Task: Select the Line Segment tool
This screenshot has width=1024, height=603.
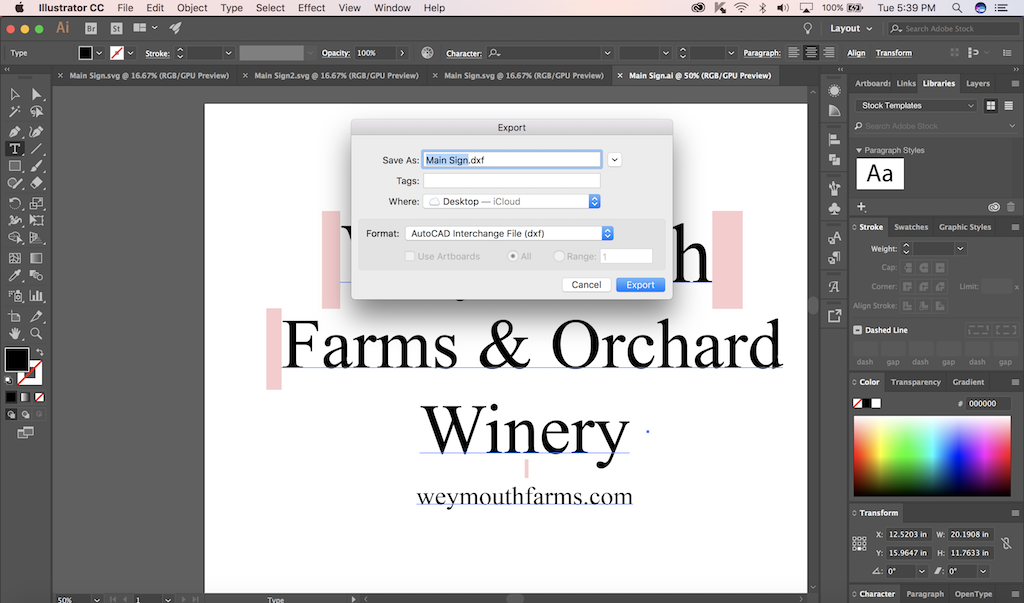Action: coord(37,149)
